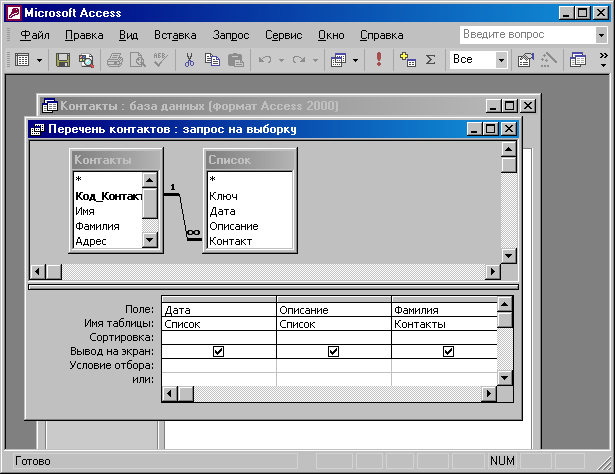Click design grid right scroll arrow
The height and width of the screenshot is (474, 615).
(x=489, y=393)
